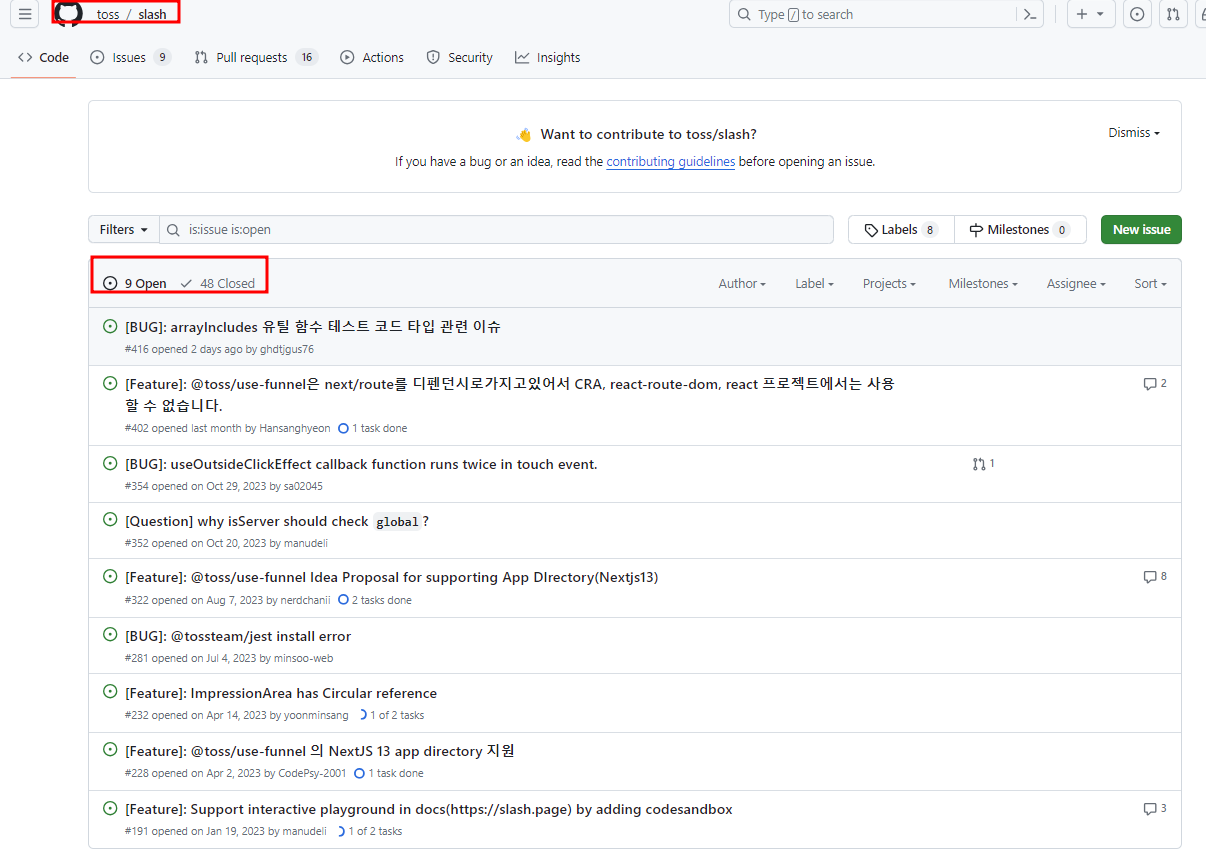Open author yoonminsang profile link

pyautogui.click(x=316, y=715)
